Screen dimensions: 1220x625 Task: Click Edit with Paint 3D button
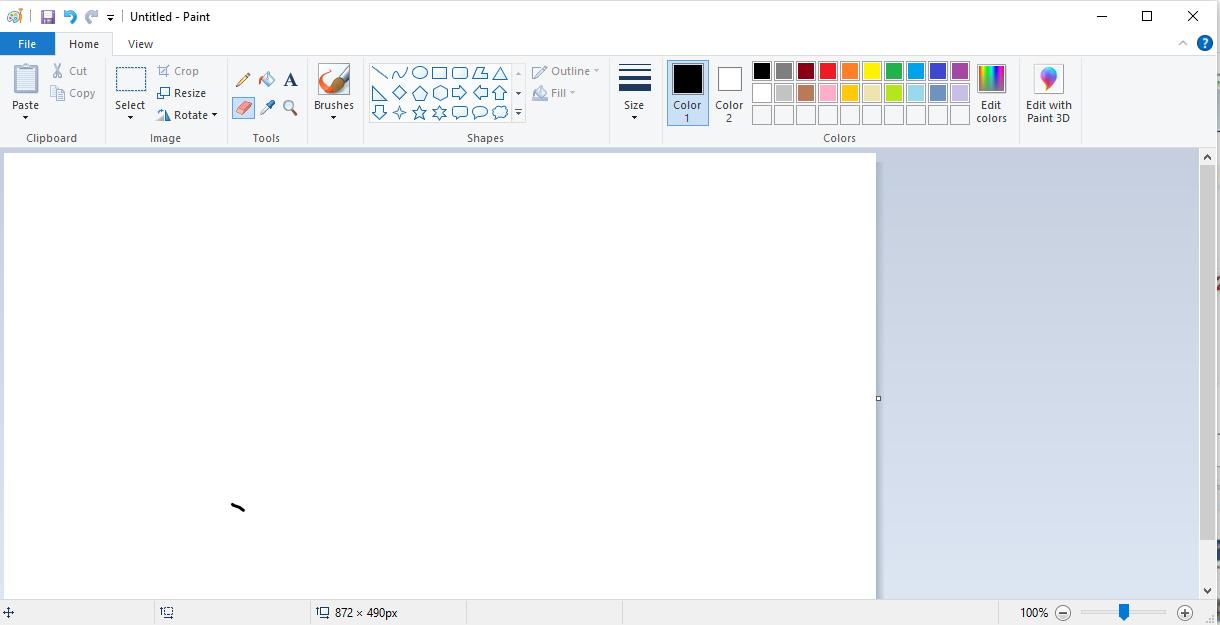point(1048,92)
